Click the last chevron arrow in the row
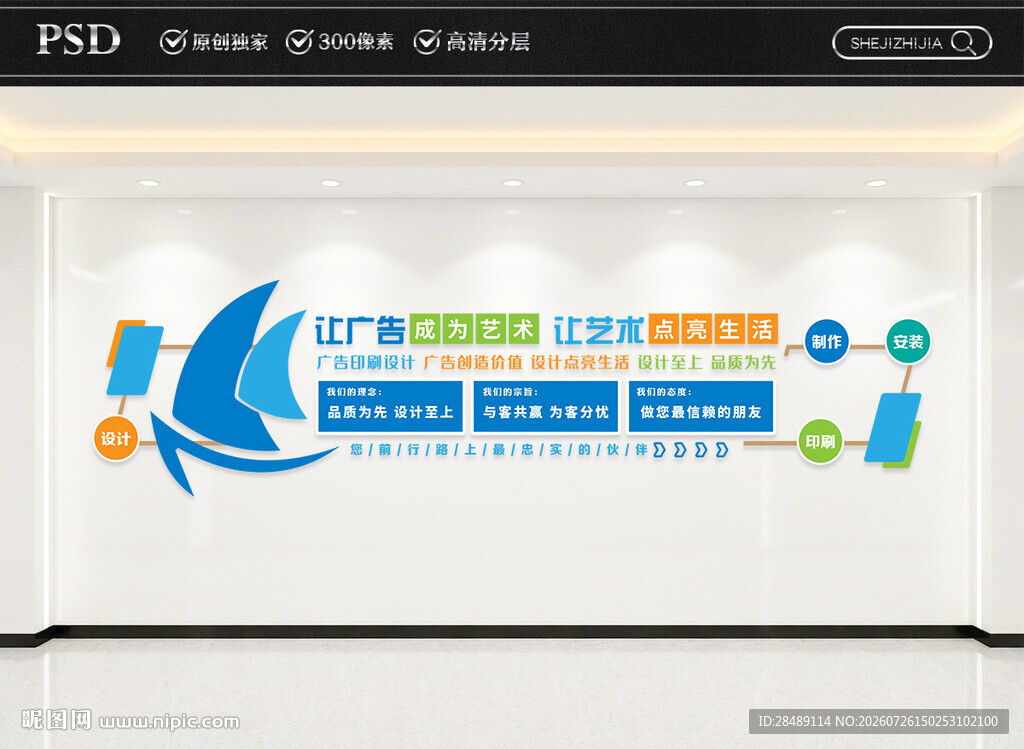This screenshot has width=1024, height=749. point(722,449)
